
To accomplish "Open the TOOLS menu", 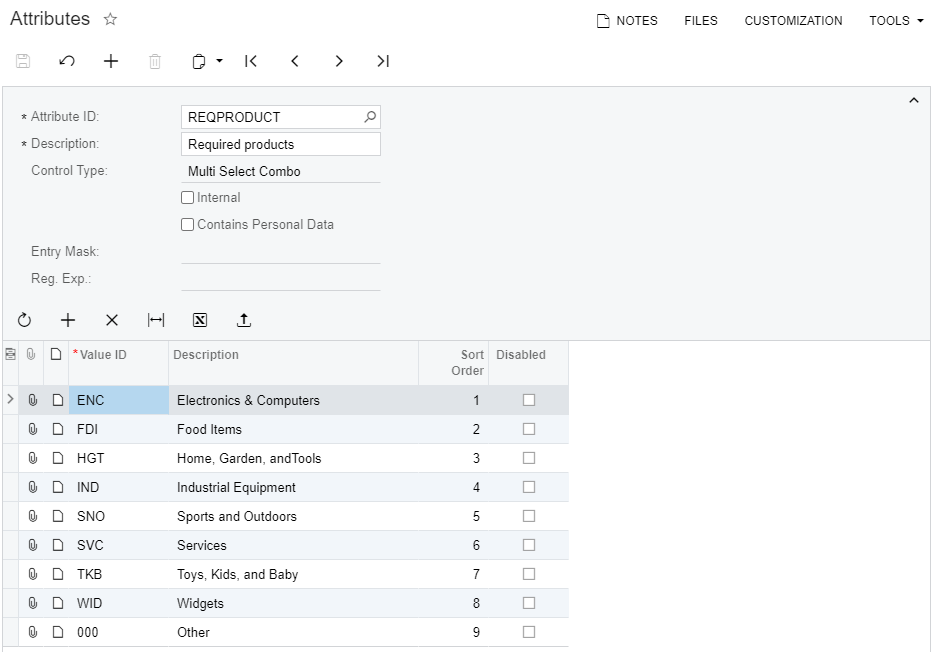I will (x=893, y=20).
